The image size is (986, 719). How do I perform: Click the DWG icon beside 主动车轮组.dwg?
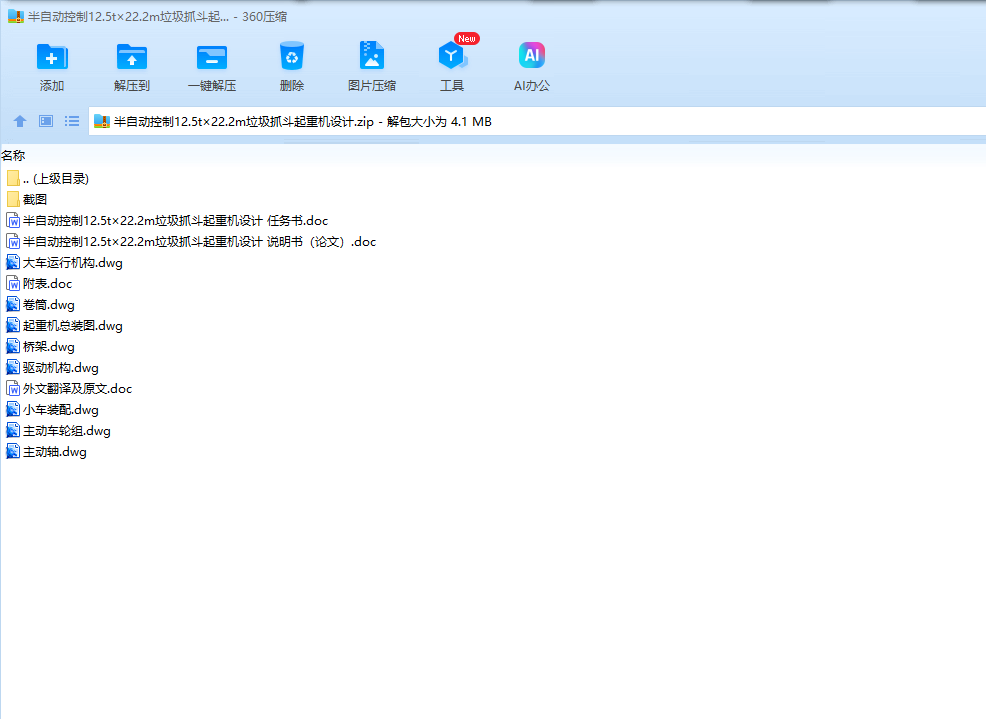click(x=13, y=430)
